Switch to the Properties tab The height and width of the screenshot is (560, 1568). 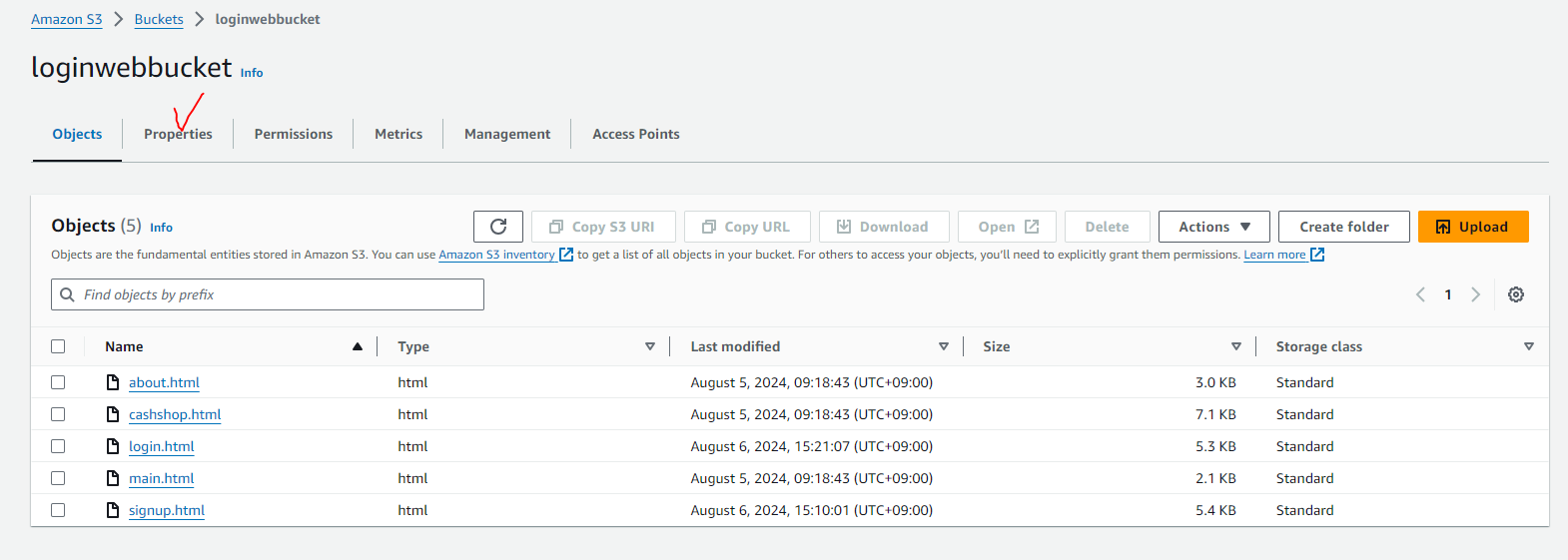tap(178, 134)
